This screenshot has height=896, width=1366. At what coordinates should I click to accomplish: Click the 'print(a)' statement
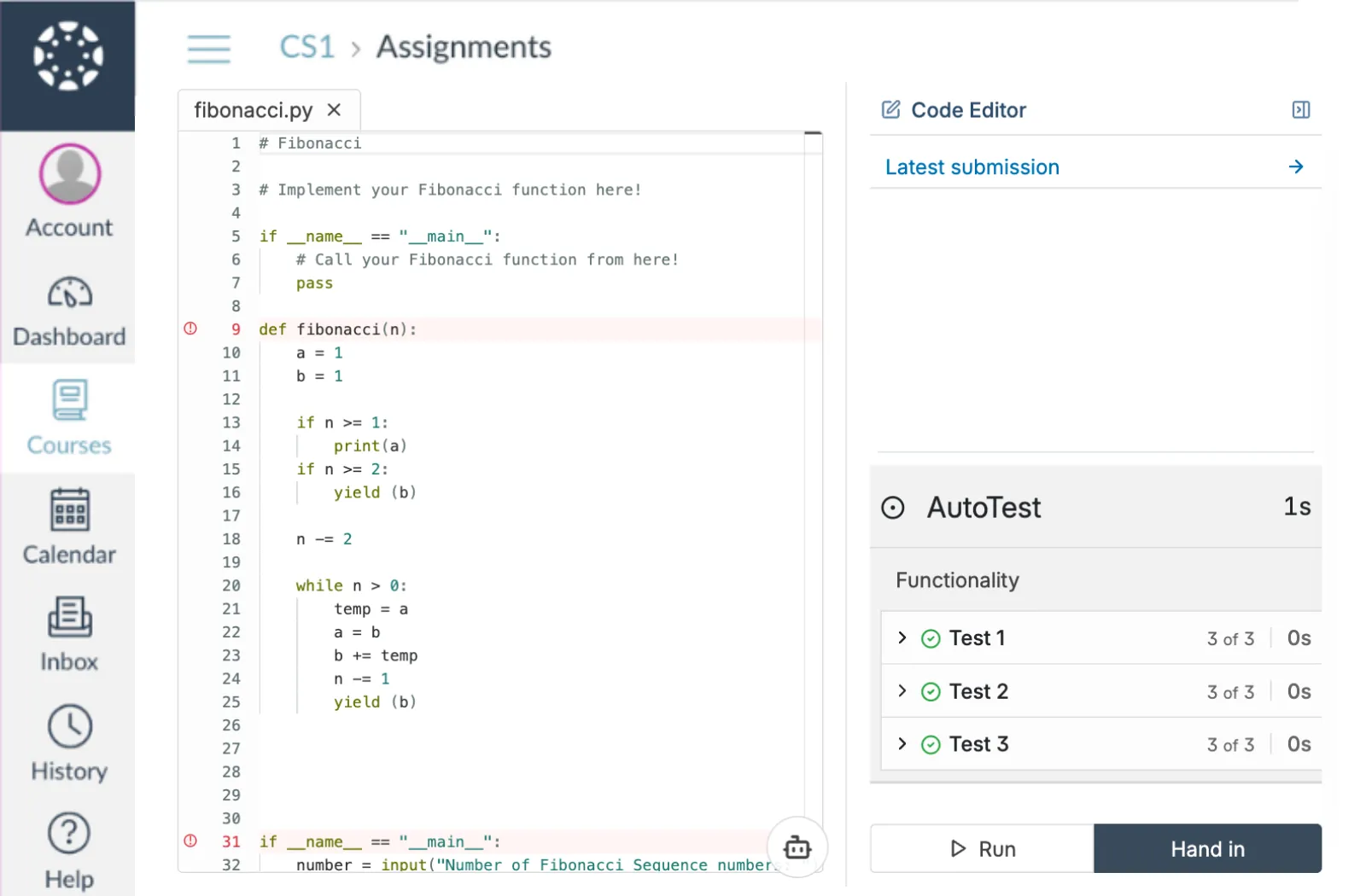pos(370,445)
